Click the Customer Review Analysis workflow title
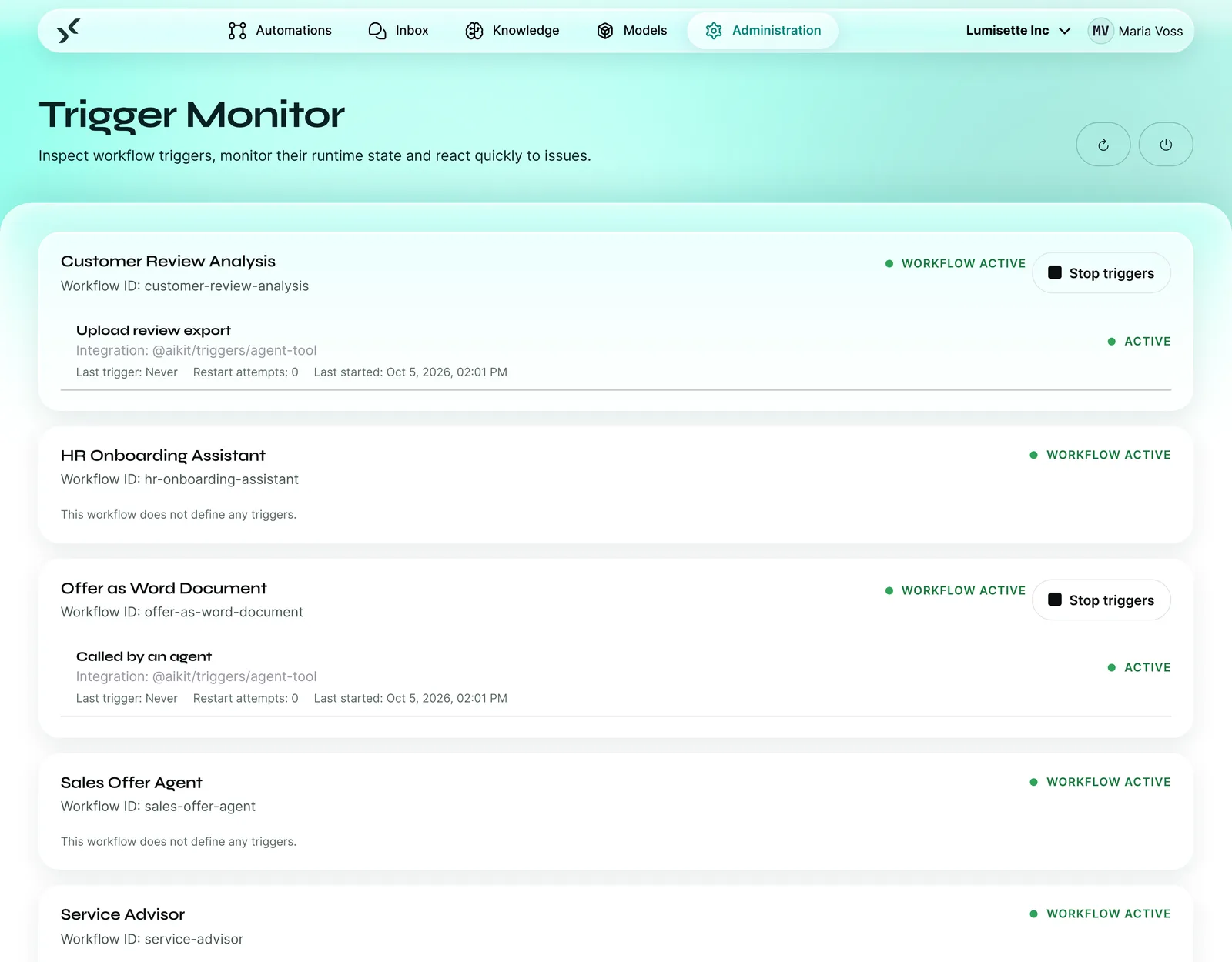The image size is (1232, 962). coord(168,262)
